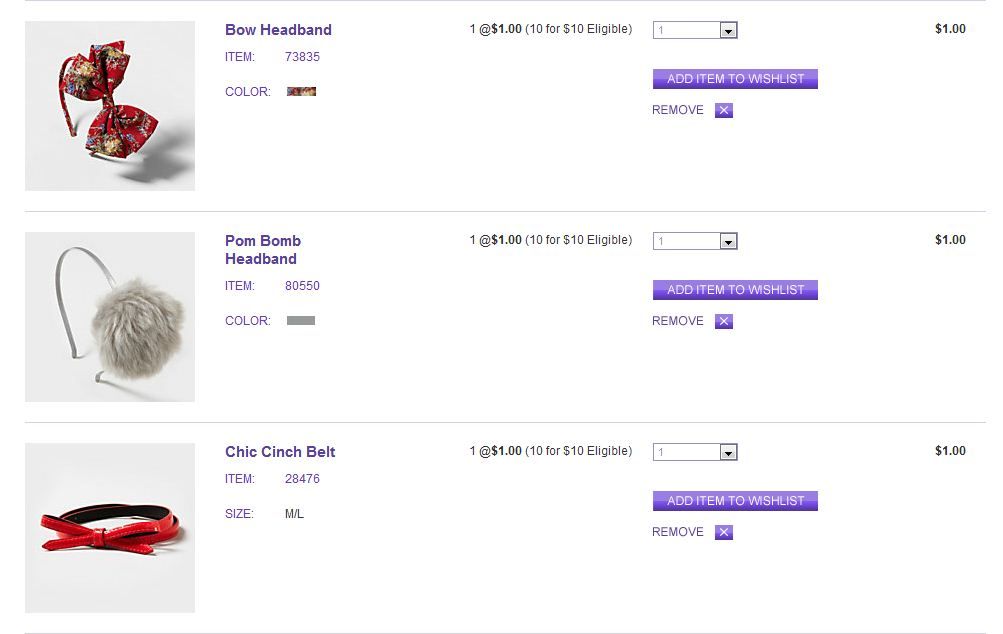1003x634 pixels.
Task: Click REMOVE text under Pom Bomb wishlist button
Action: coord(678,321)
